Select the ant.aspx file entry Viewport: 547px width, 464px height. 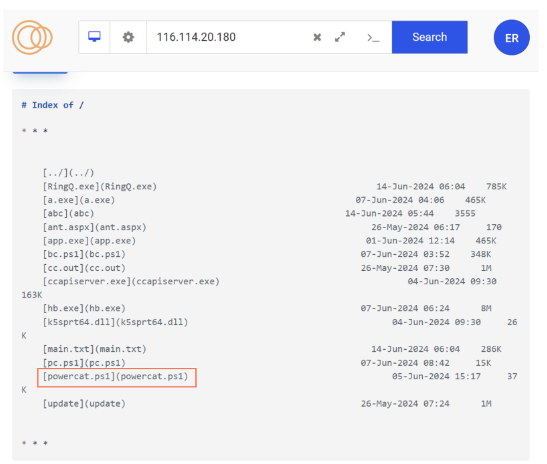[x=95, y=227]
